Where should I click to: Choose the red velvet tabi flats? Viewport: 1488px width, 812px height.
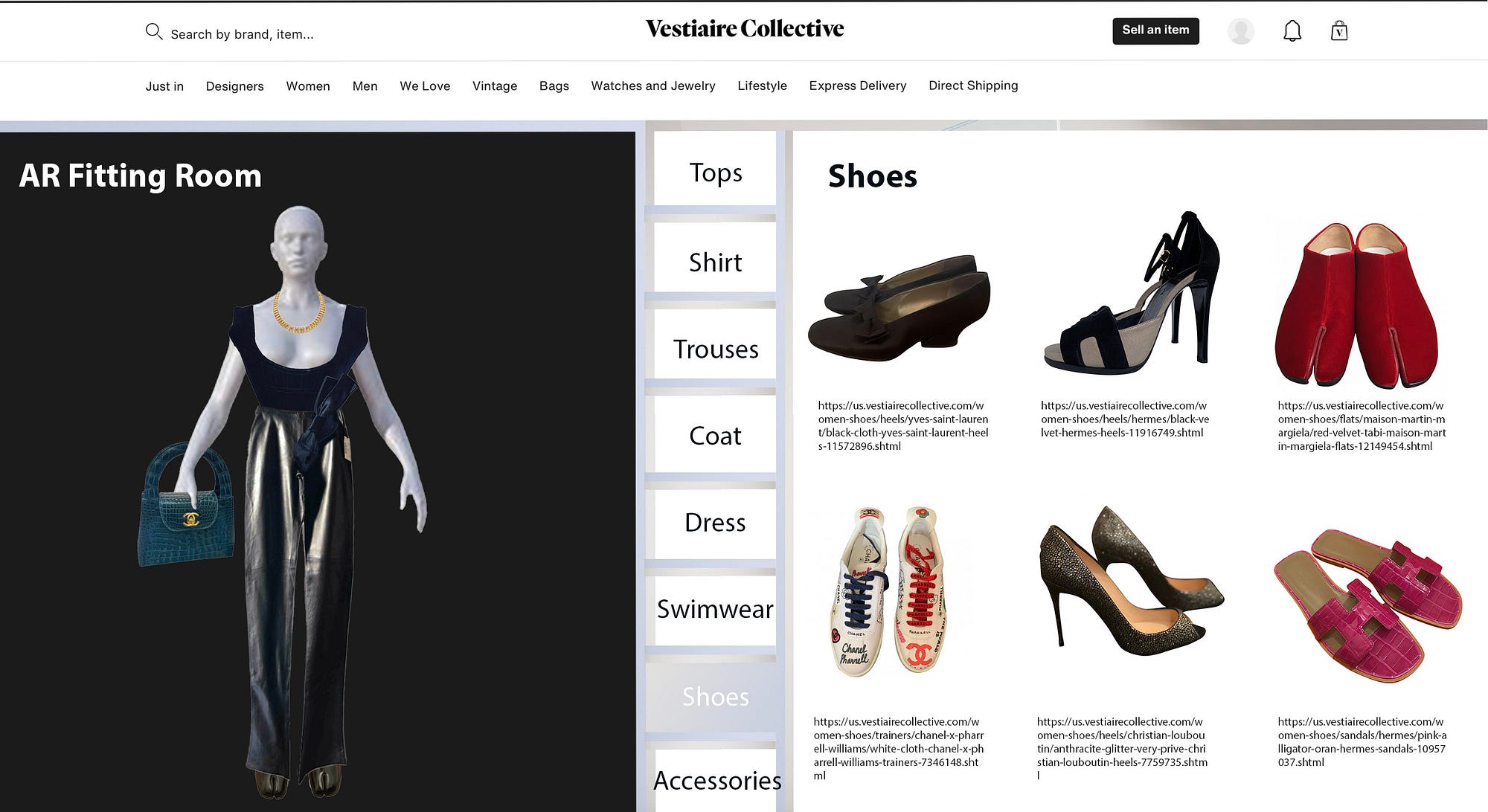click(1356, 305)
